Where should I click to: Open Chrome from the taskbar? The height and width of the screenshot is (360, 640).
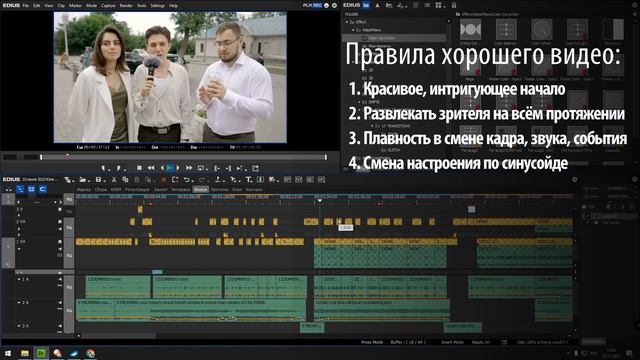pos(91,353)
